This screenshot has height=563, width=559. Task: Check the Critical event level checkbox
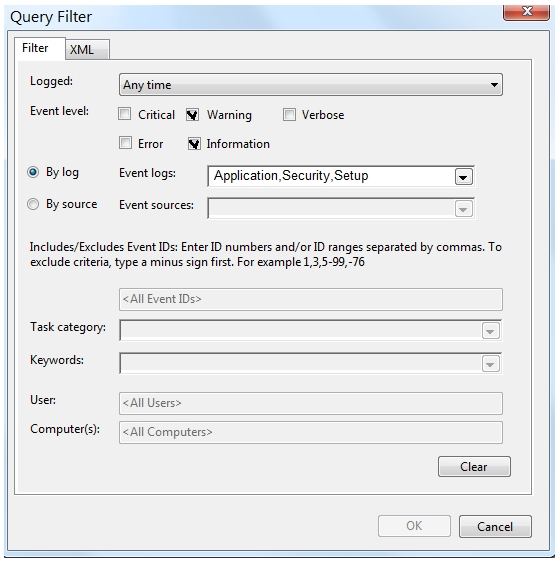click(125, 114)
